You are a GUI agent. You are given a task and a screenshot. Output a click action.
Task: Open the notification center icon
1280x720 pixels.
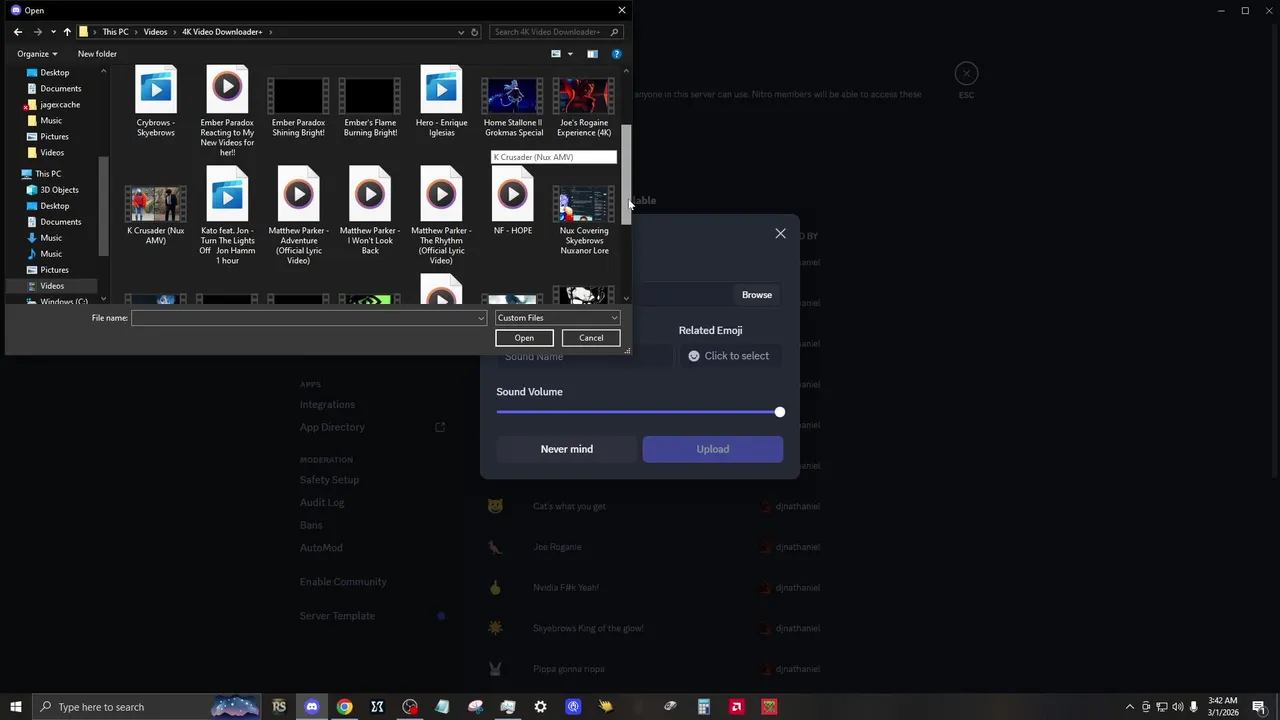[1259, 707]
